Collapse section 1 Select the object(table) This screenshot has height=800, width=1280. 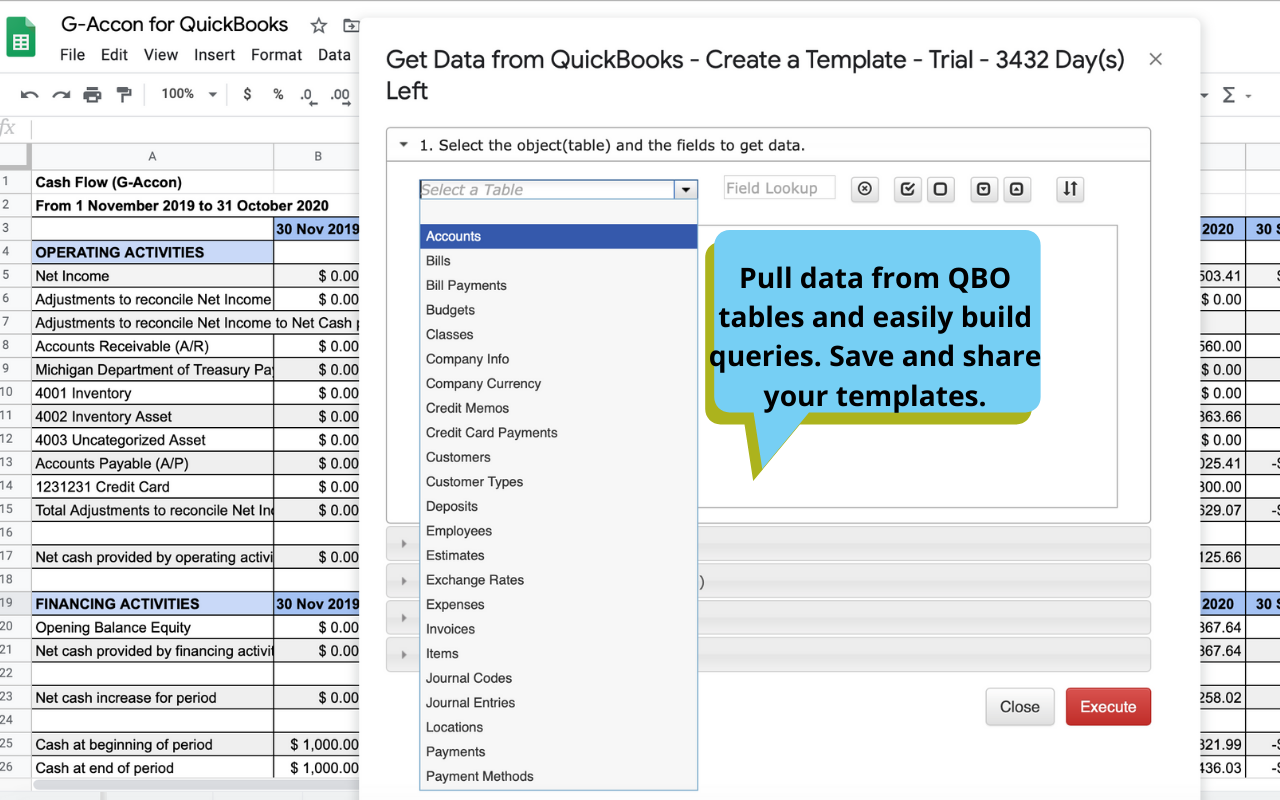pos(404,145)
